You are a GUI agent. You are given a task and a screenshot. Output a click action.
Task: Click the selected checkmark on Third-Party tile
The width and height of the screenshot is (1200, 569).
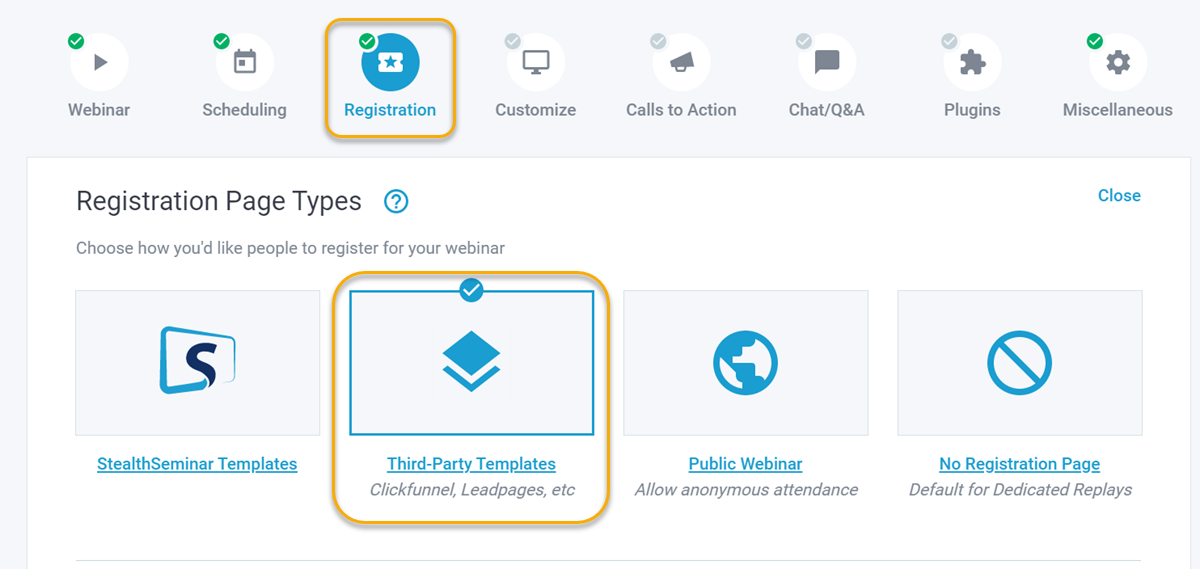click(471, 290)
